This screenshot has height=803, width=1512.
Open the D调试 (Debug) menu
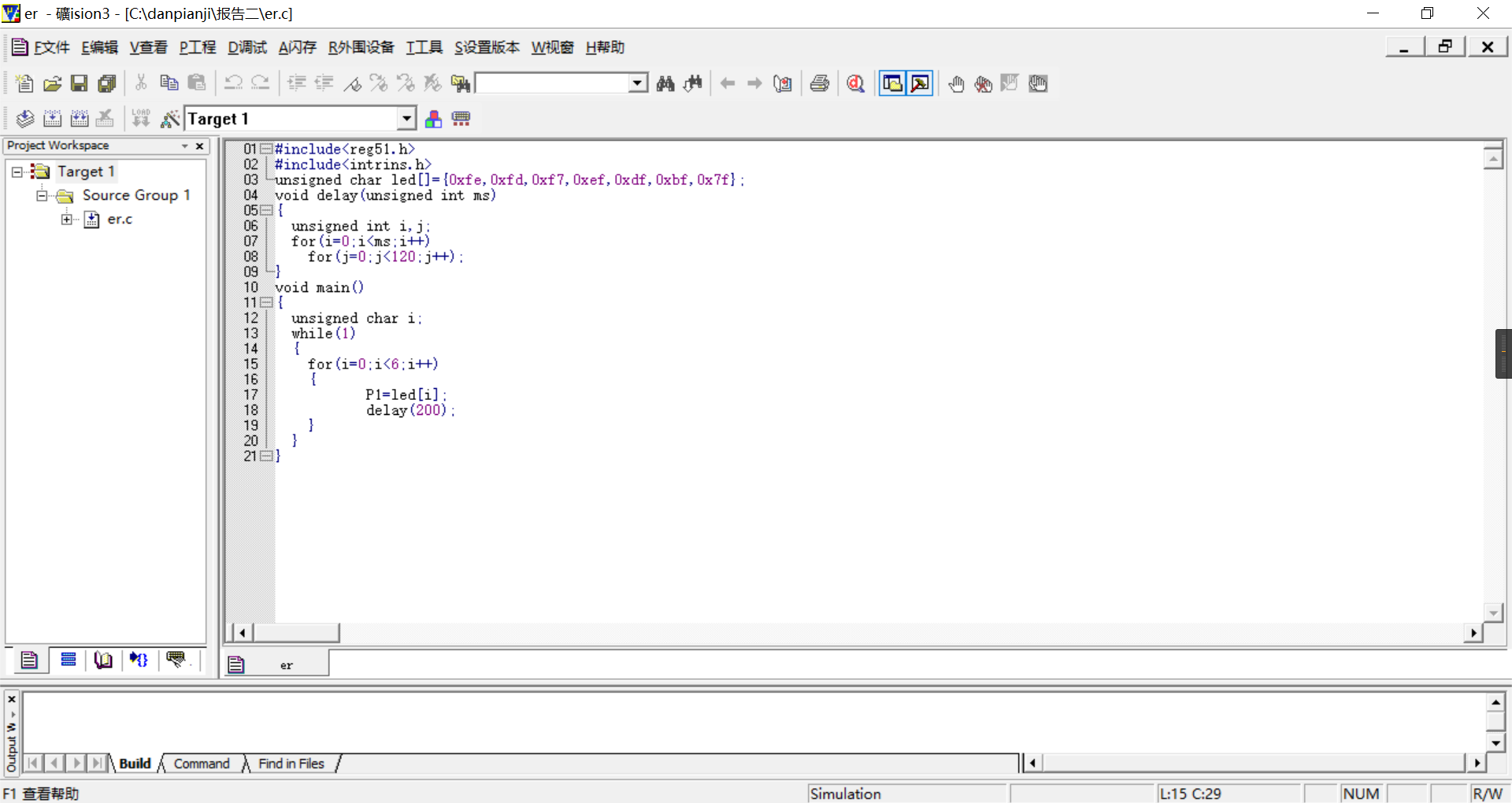247,47
